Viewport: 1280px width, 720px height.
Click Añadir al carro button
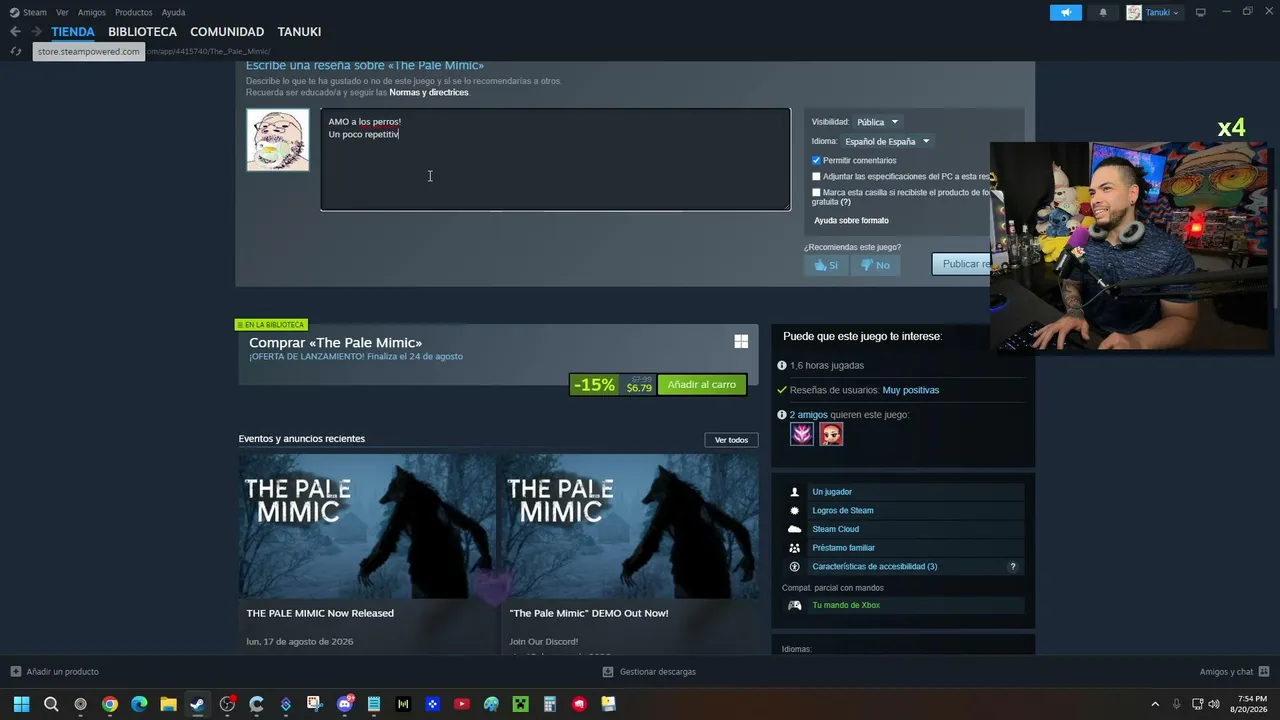(702, 385)
